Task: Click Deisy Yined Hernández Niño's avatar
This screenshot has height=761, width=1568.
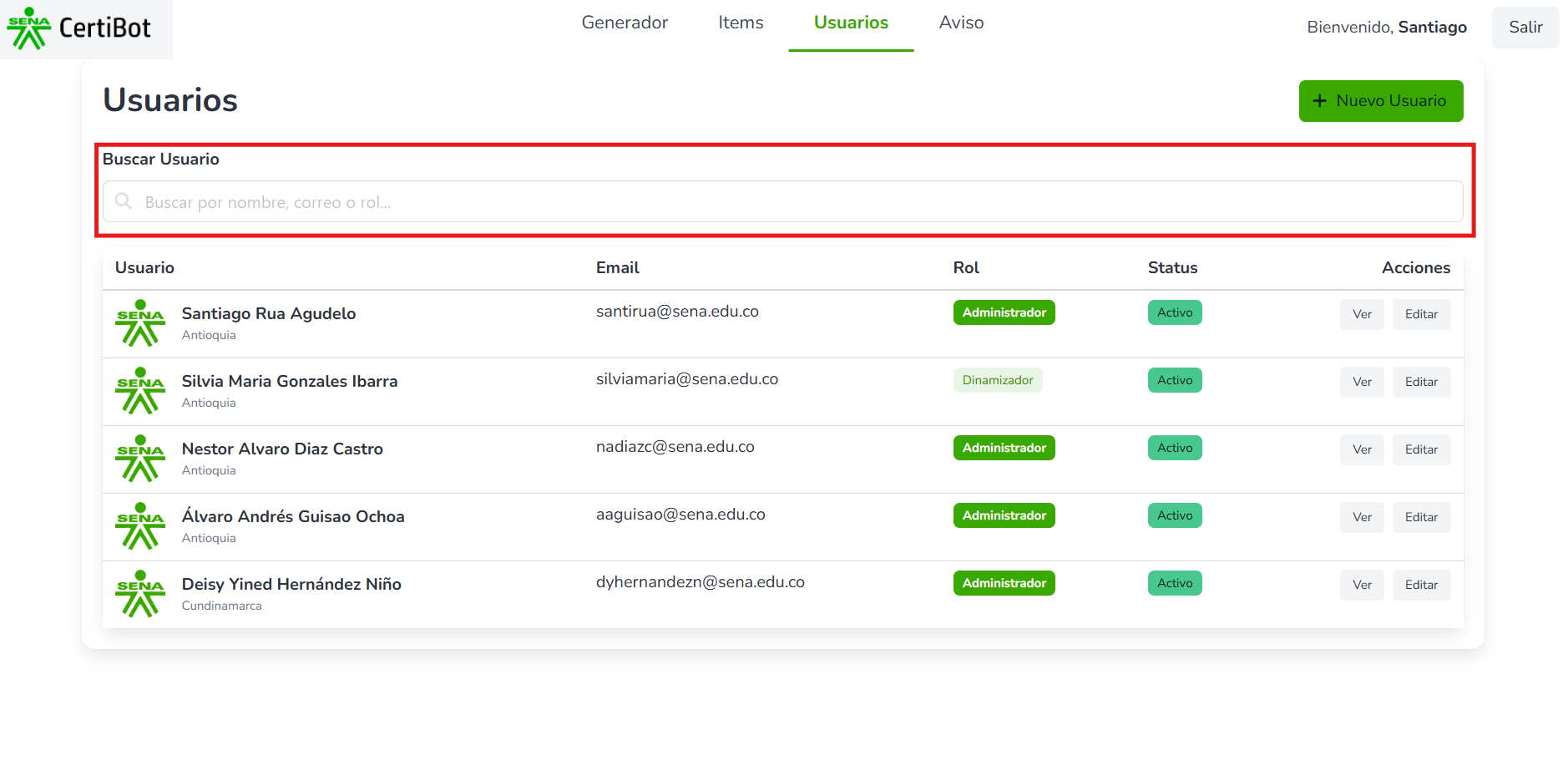Action: pos(140,594)
